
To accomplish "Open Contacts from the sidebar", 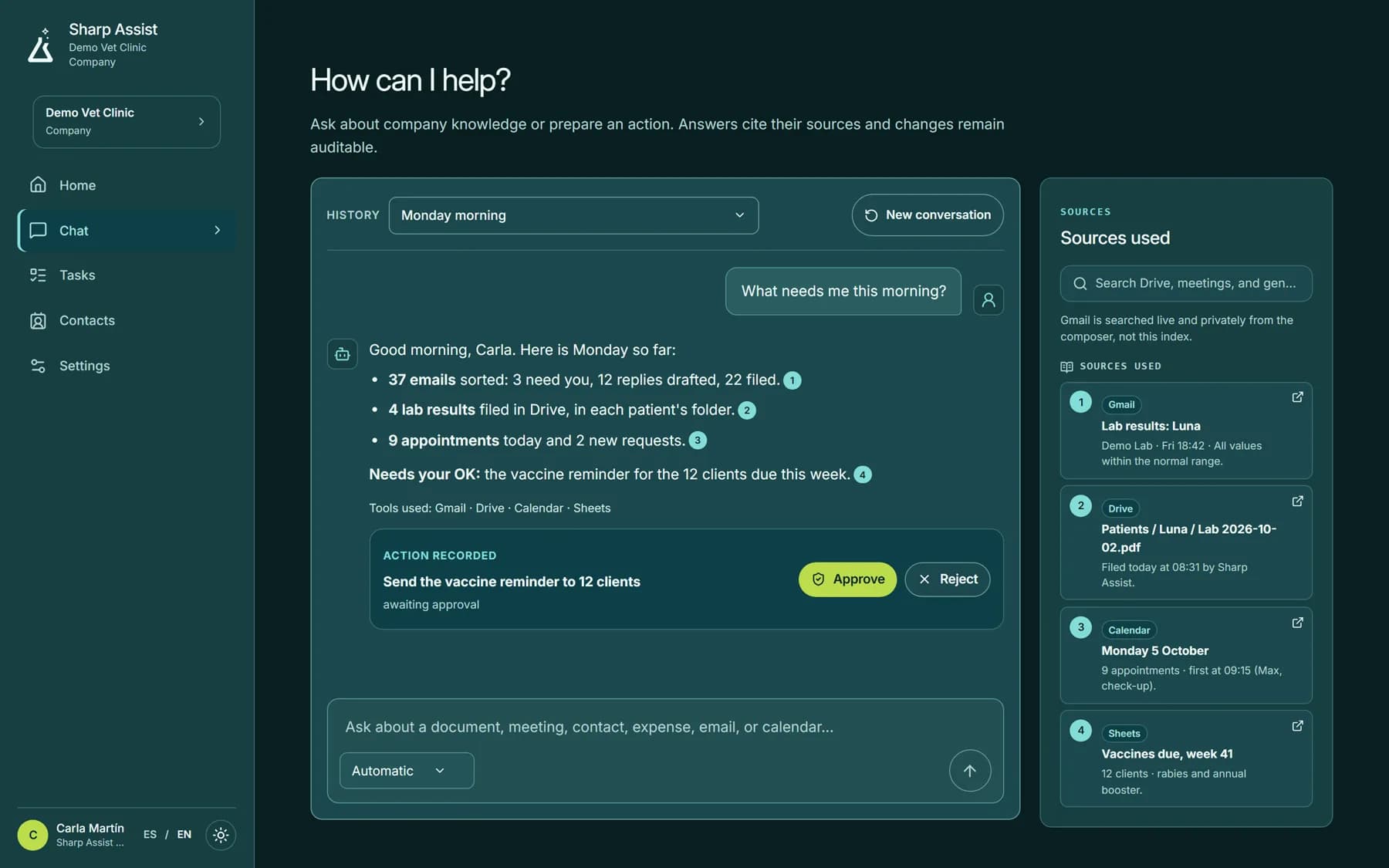I will coord(127,320).
